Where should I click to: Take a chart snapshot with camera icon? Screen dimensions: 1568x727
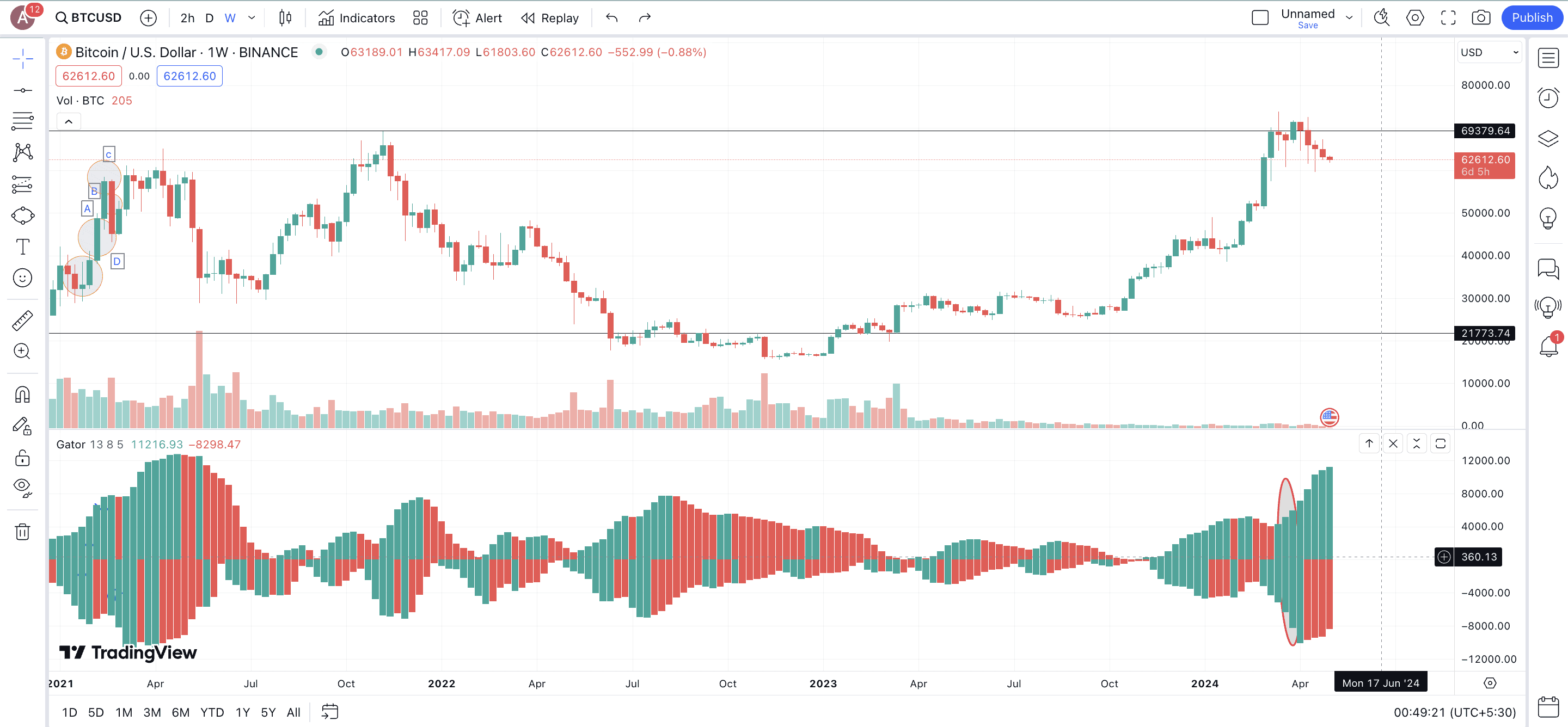[1480, 17]
